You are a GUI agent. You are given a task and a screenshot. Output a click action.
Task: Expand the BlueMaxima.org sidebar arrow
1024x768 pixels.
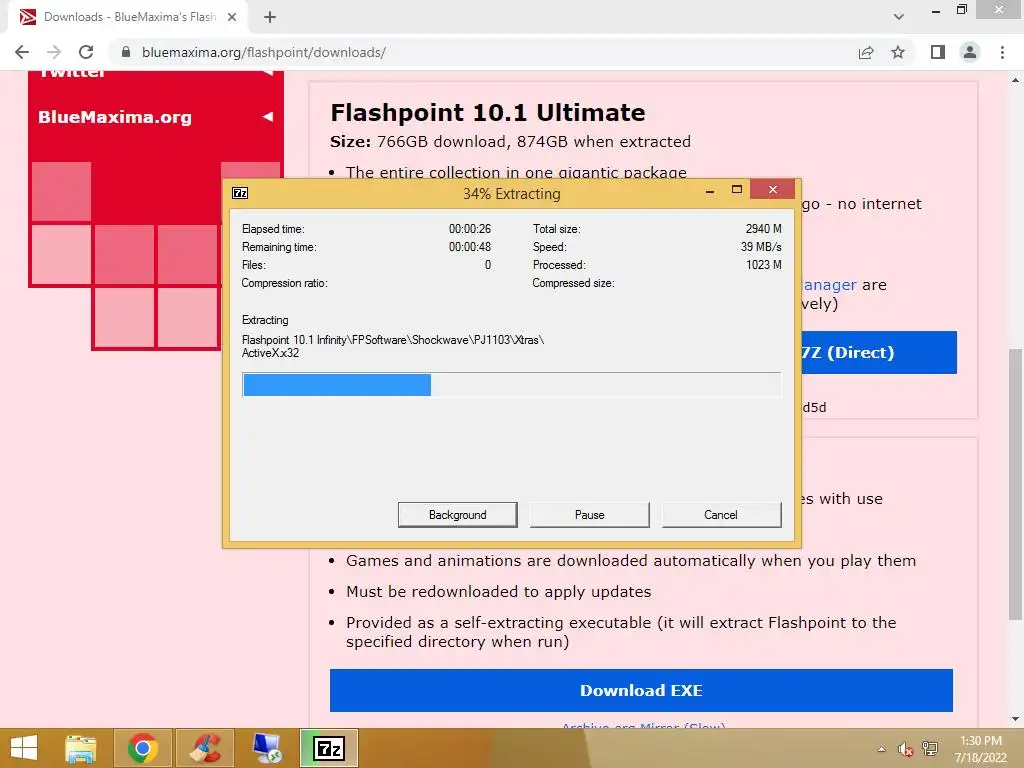[x=268, y=117]
